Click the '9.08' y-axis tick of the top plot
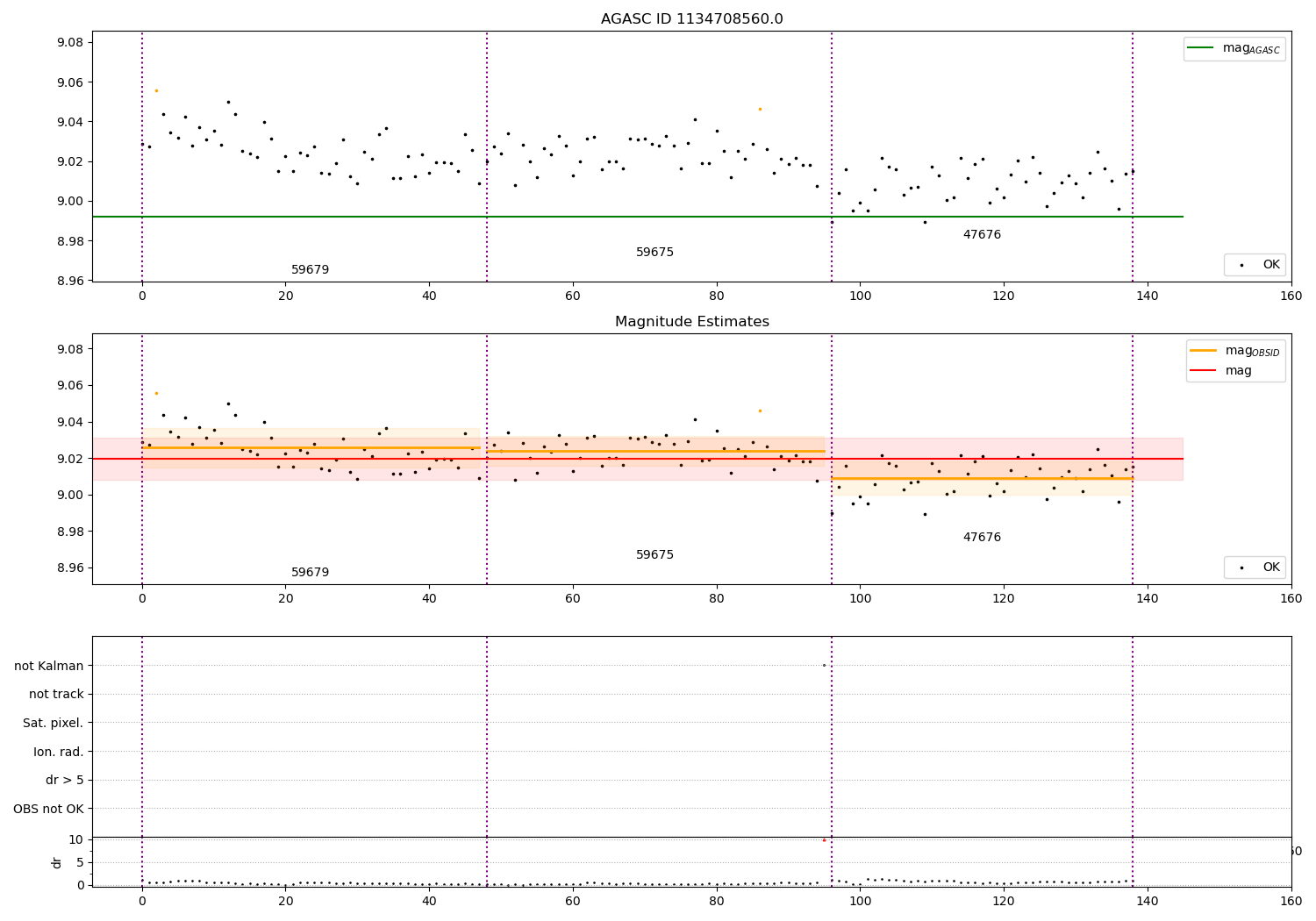This screenshot has height=921, width=1316. [71, 43]
